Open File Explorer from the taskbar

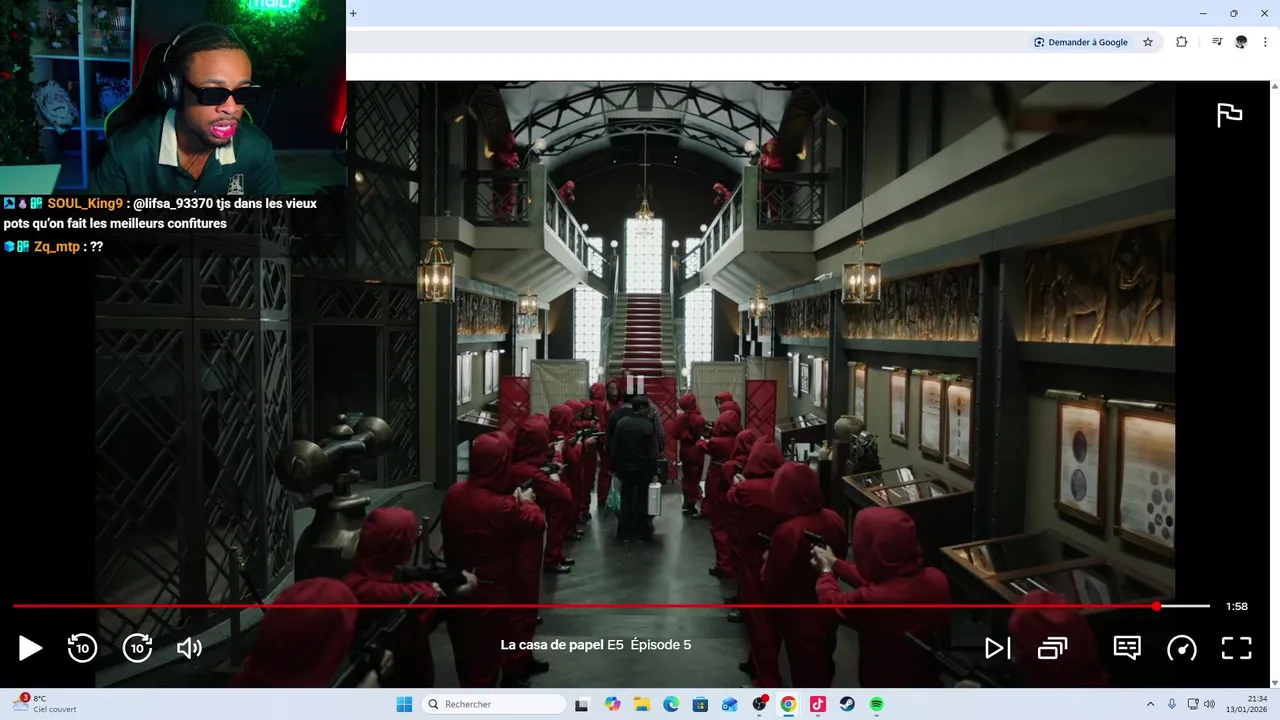pos(642,704)
